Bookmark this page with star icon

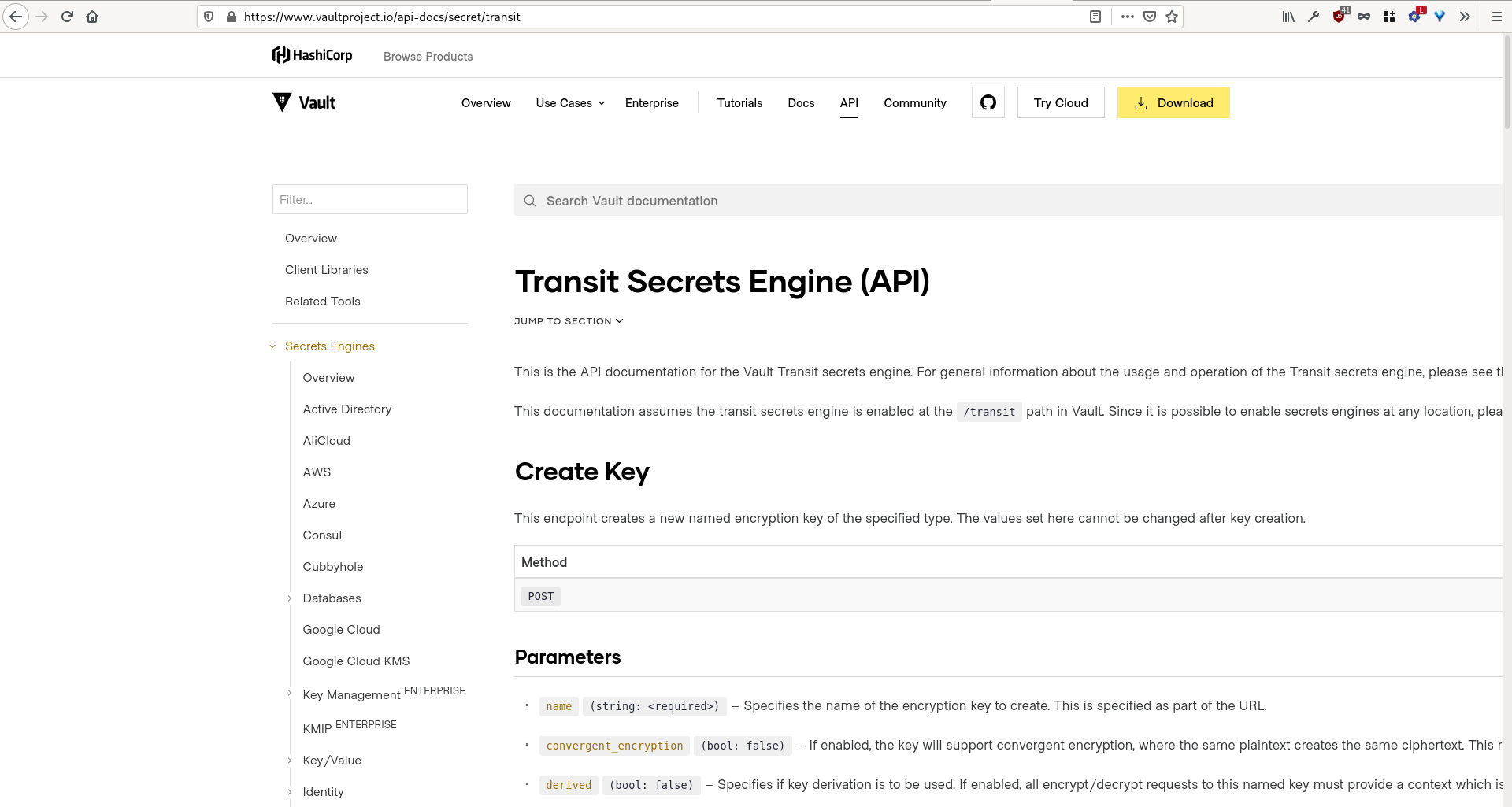1172,17
